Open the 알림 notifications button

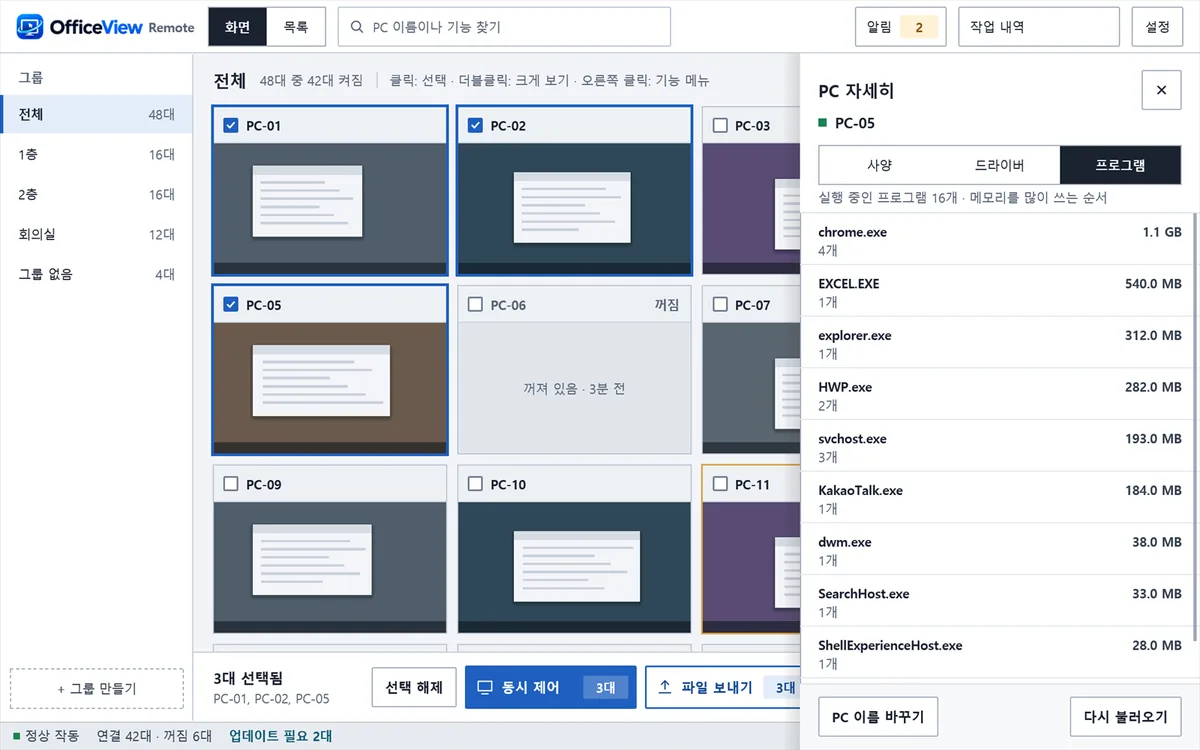pos(900,27)
